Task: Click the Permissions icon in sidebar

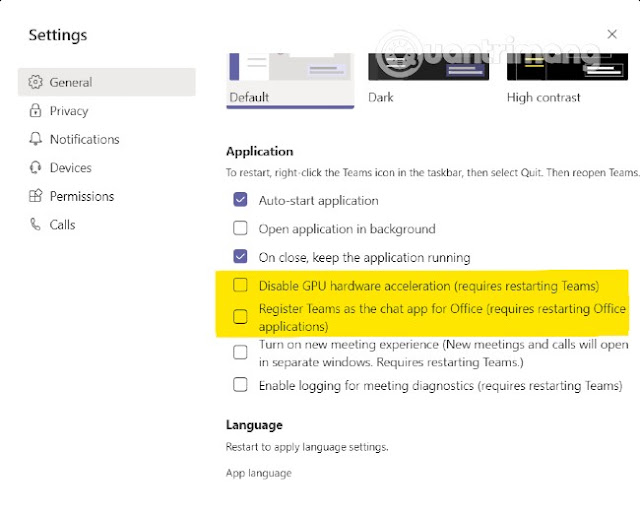Action: (x=36, y=196)
